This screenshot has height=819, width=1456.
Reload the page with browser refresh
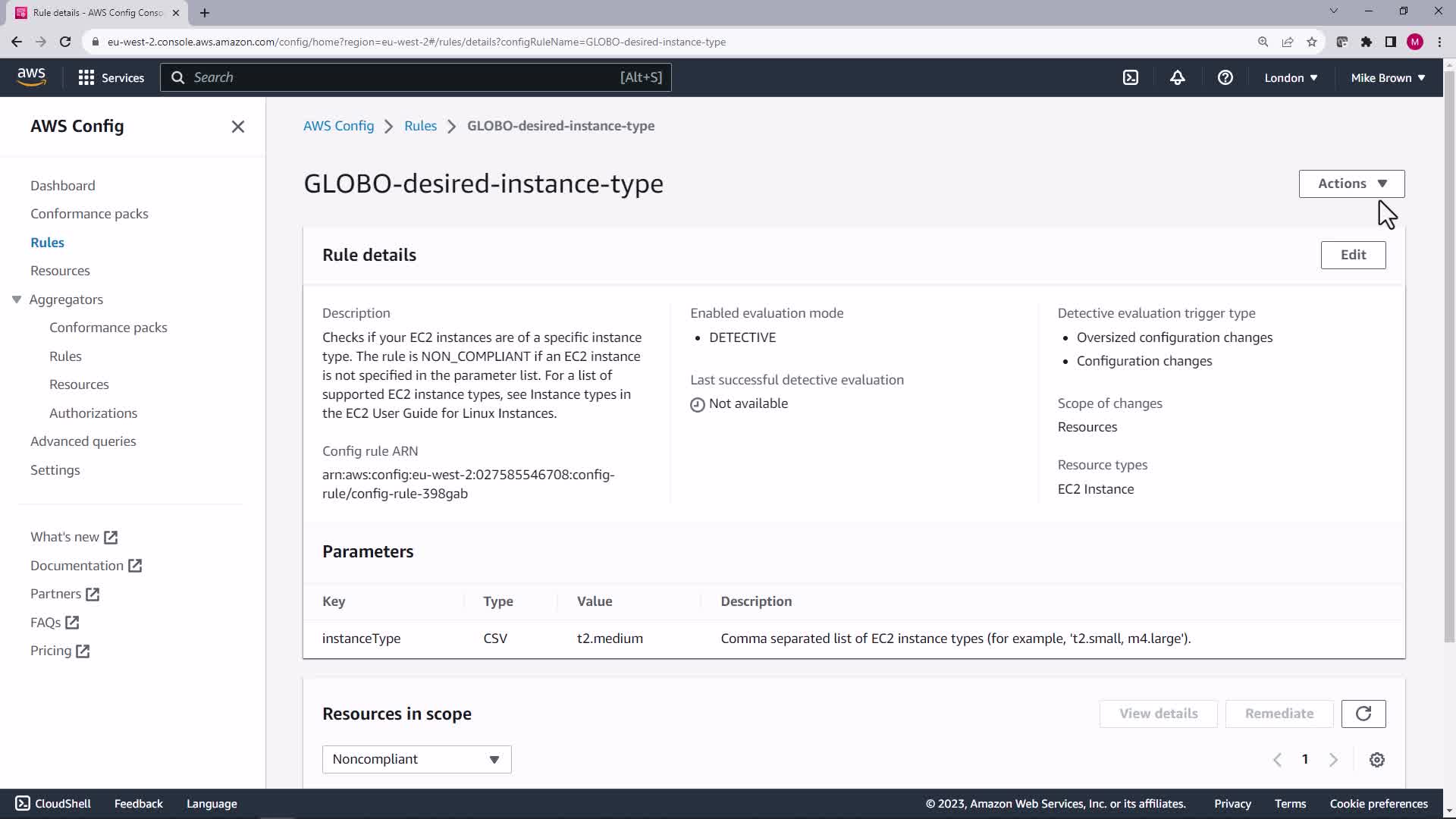(x=65, y=42)
